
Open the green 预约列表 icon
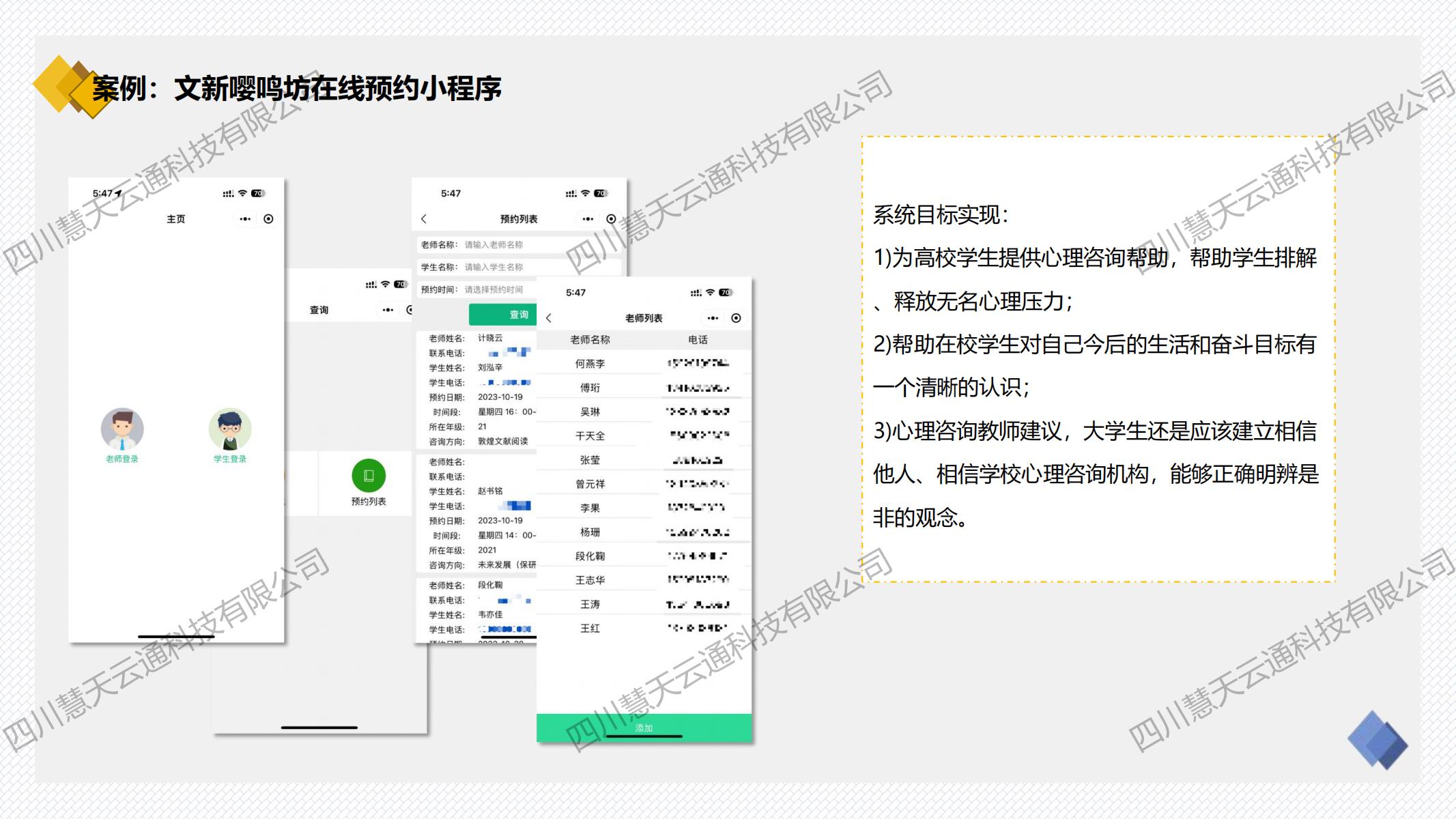pyautogui.click(x=369, y=476)
